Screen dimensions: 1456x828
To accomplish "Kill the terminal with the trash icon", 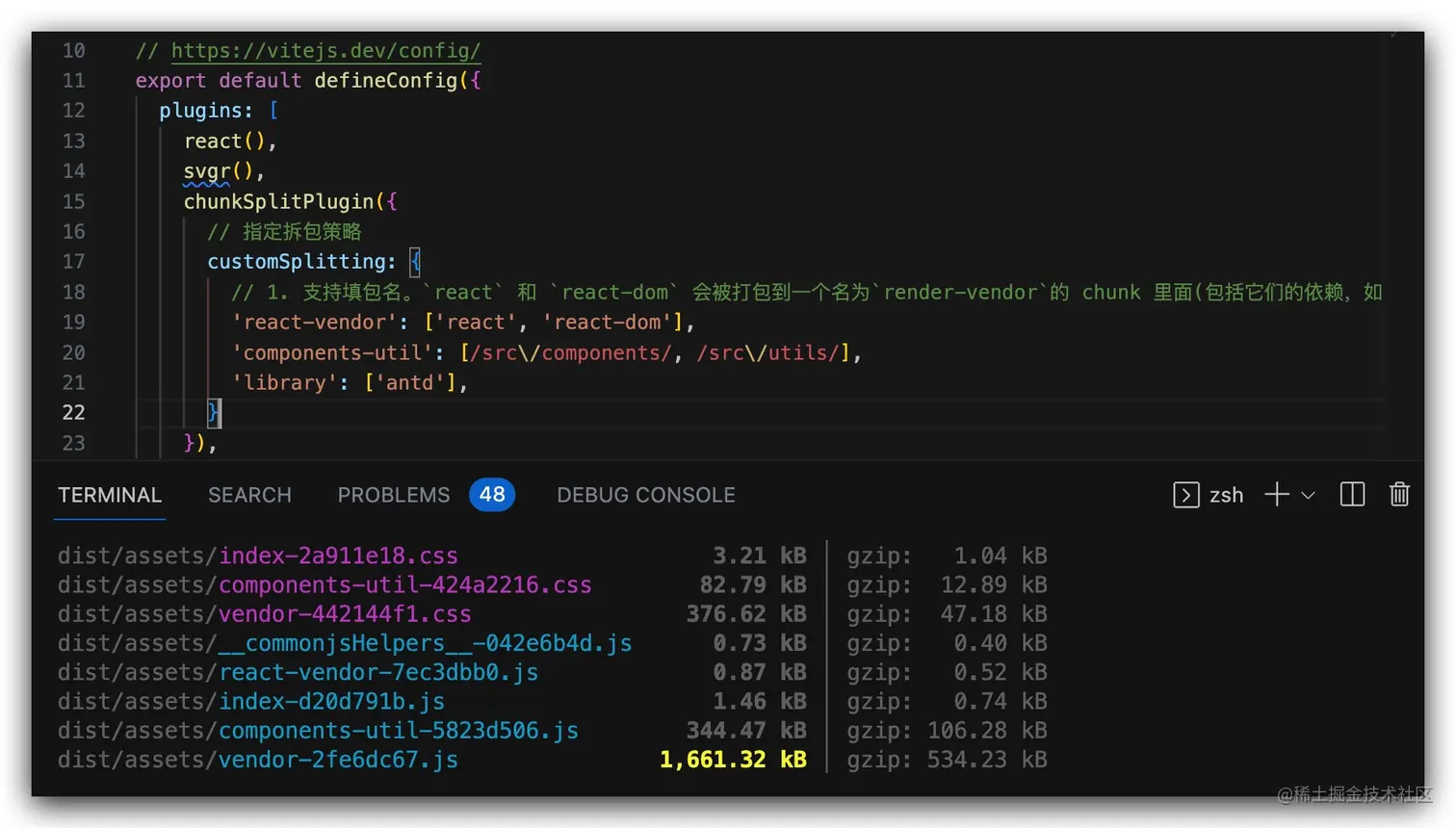I will click(1399, 494).
